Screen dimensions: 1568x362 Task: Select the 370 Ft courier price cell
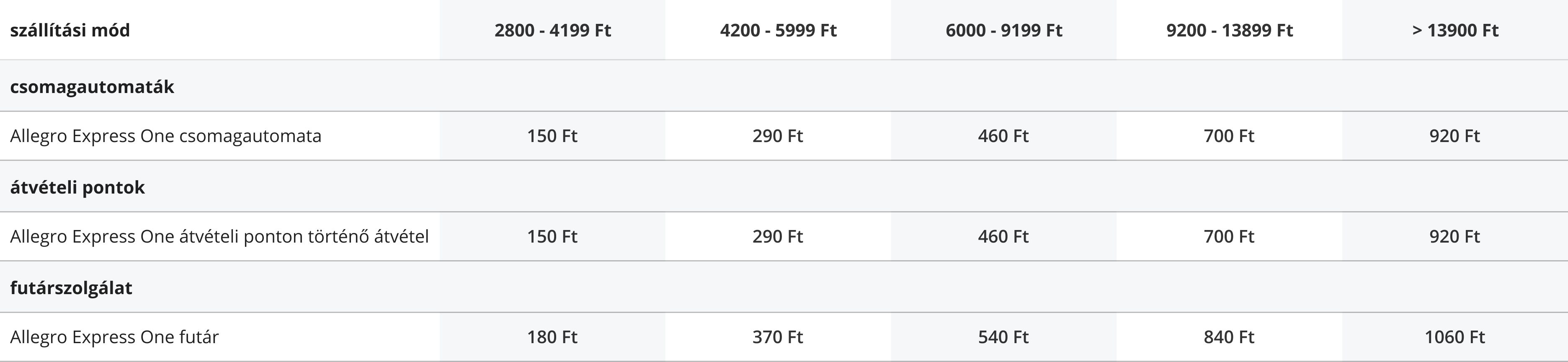click(778, 337)
